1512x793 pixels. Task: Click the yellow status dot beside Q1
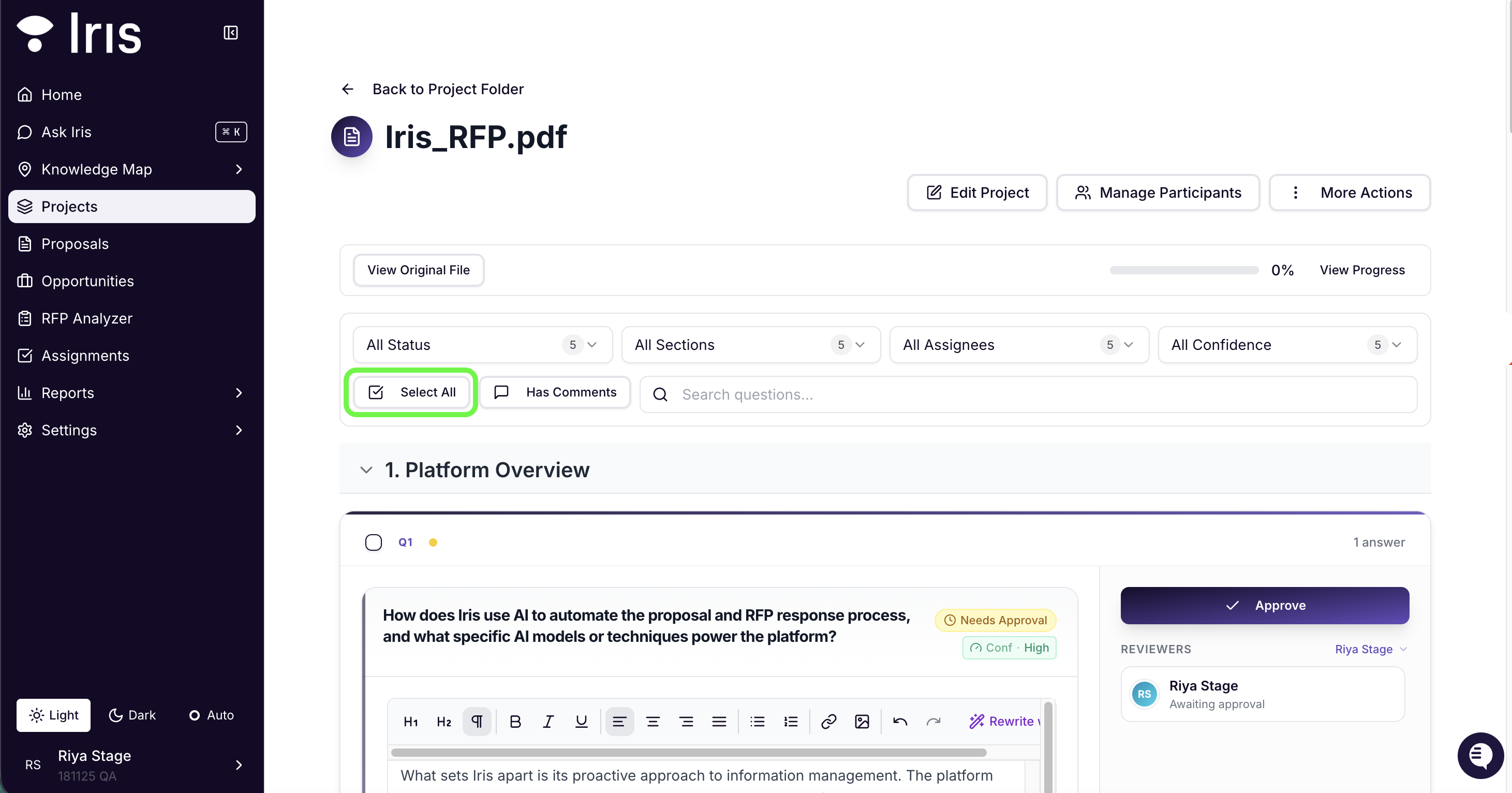click(x=433, y=542)
